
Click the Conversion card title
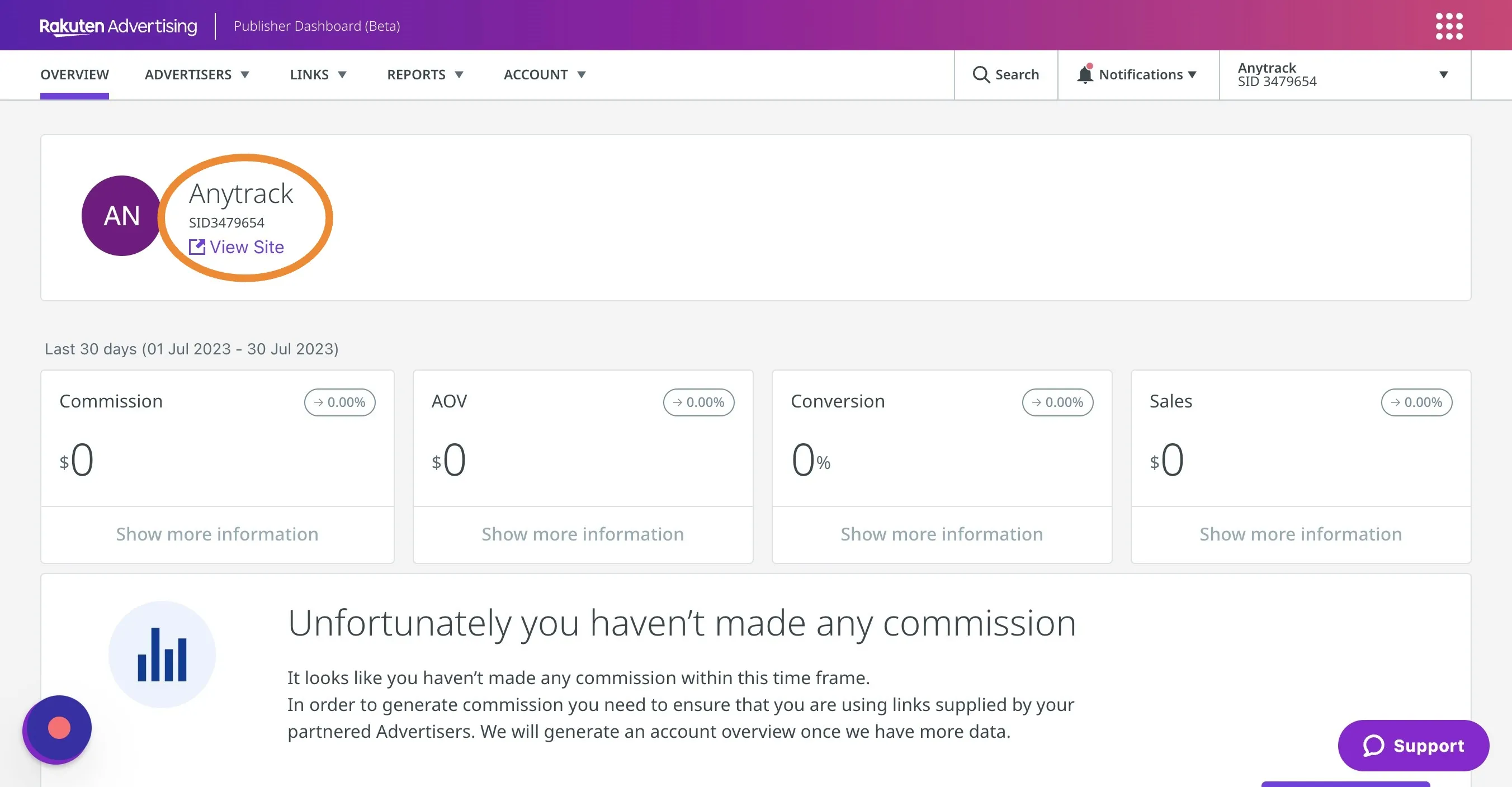[838, 401]
